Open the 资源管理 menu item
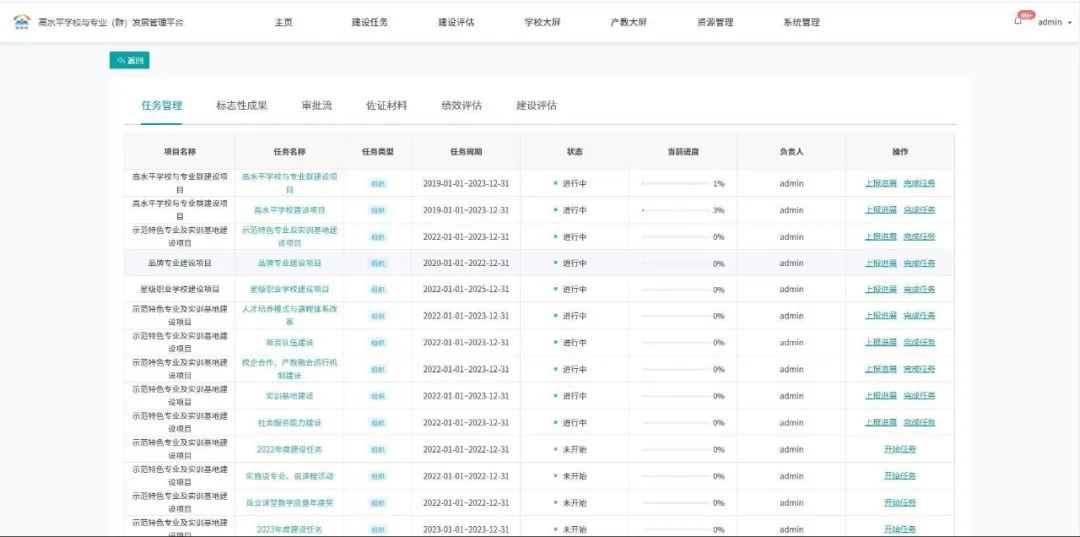Screen dimensions: 1080x537 (x=715, y=22)
